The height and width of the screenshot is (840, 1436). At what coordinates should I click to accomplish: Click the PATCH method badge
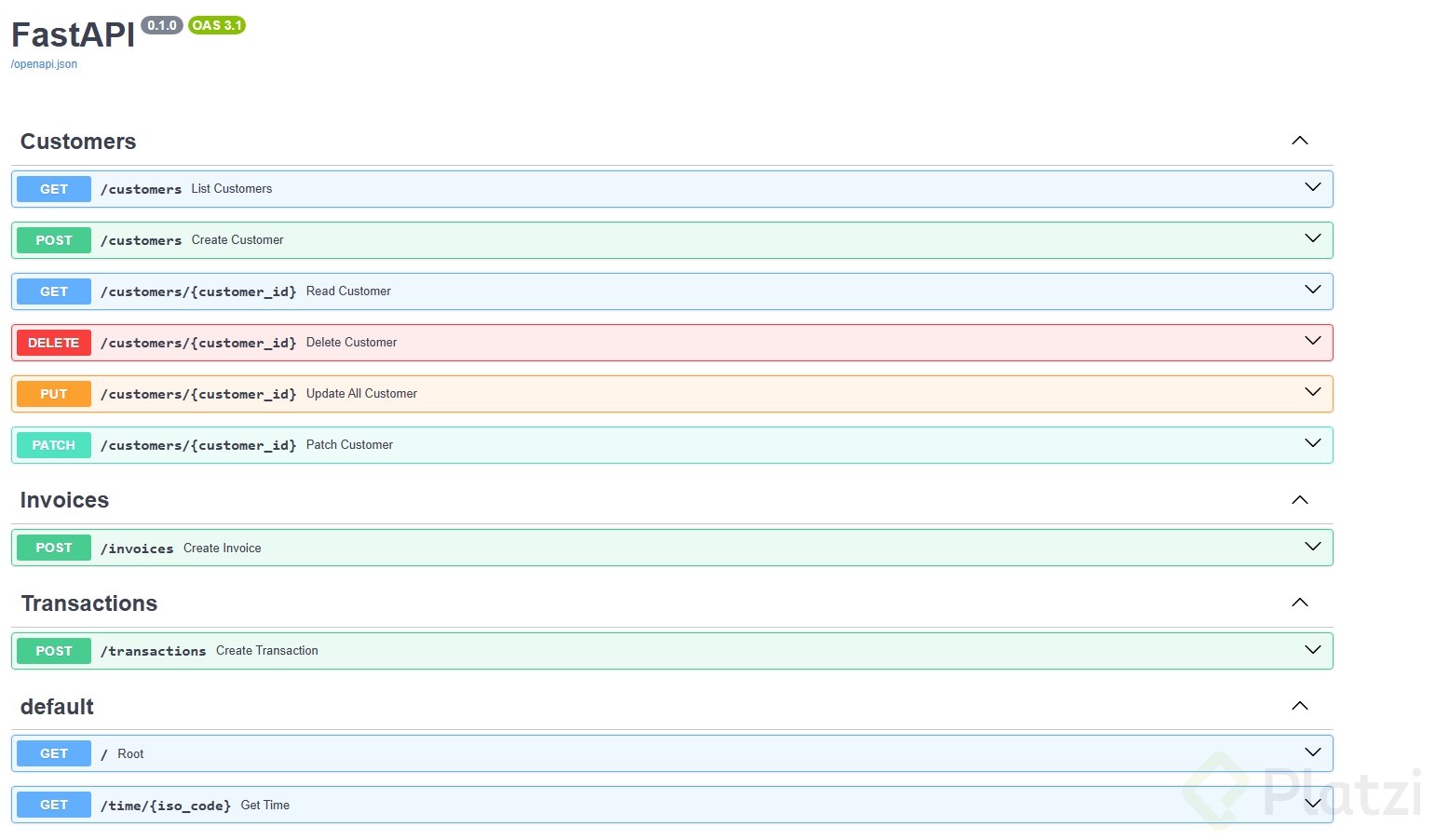(54, 445)
